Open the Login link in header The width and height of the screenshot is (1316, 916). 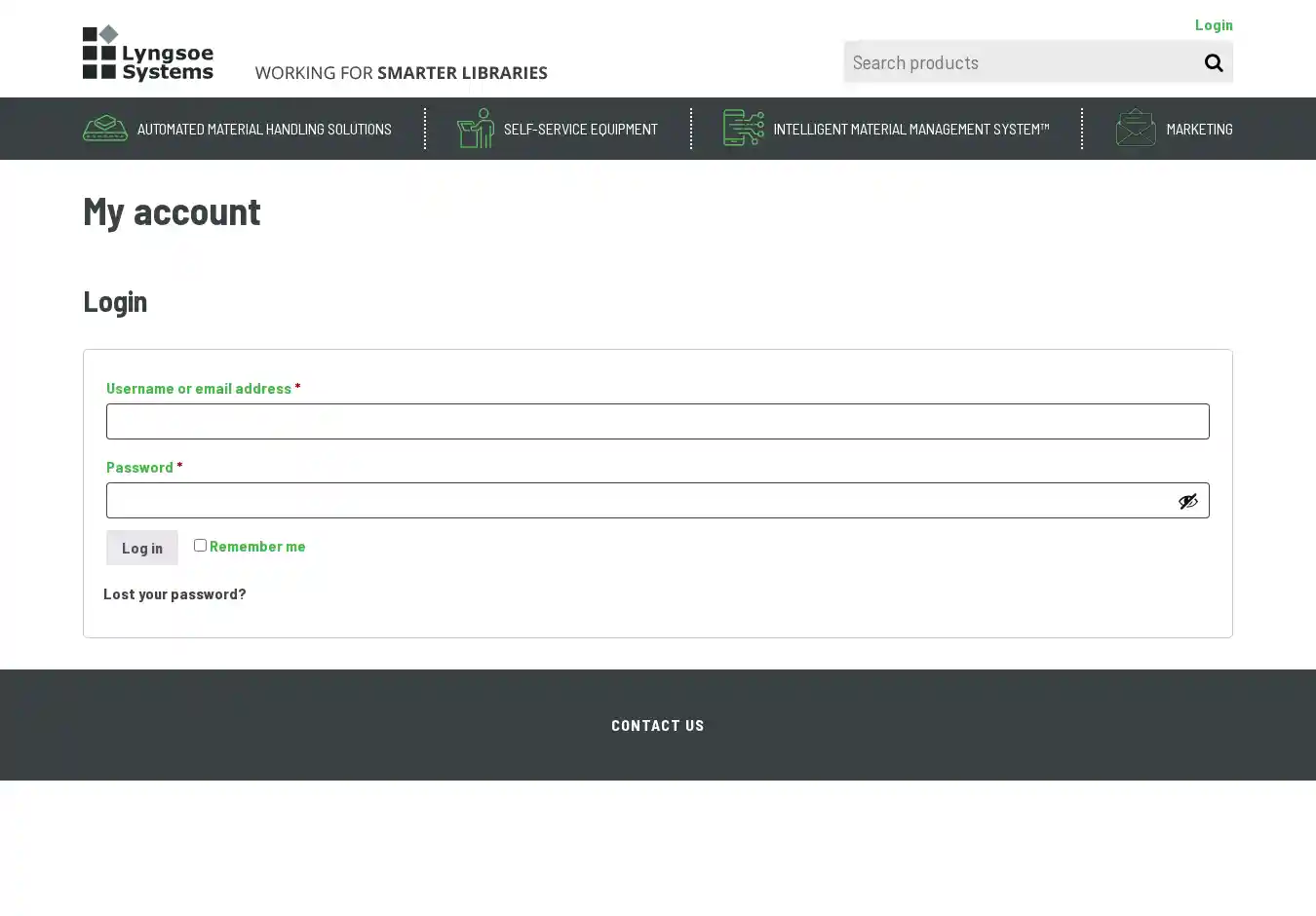1214,24
